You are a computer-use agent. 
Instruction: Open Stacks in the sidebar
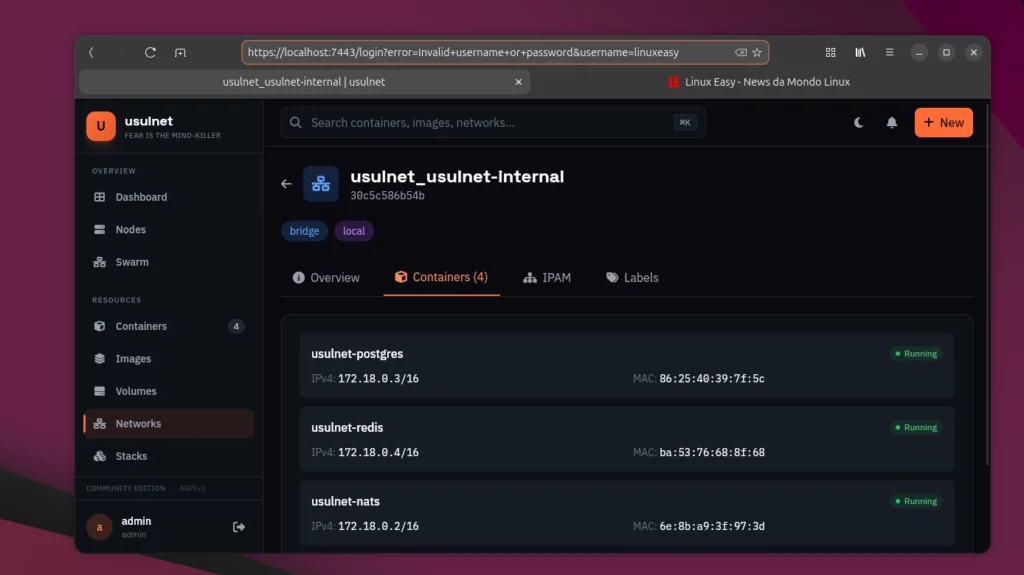click(x=168, y=456)
